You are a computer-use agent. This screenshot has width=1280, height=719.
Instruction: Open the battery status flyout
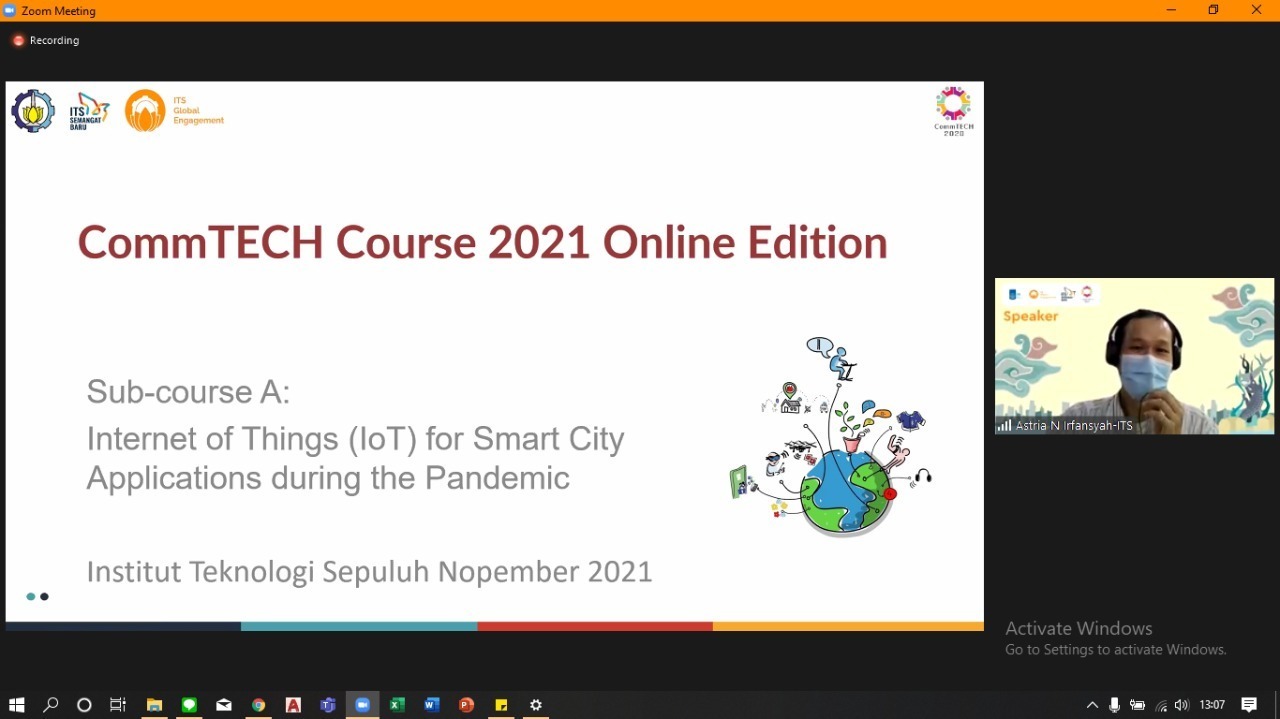[x=1137, y=705]
